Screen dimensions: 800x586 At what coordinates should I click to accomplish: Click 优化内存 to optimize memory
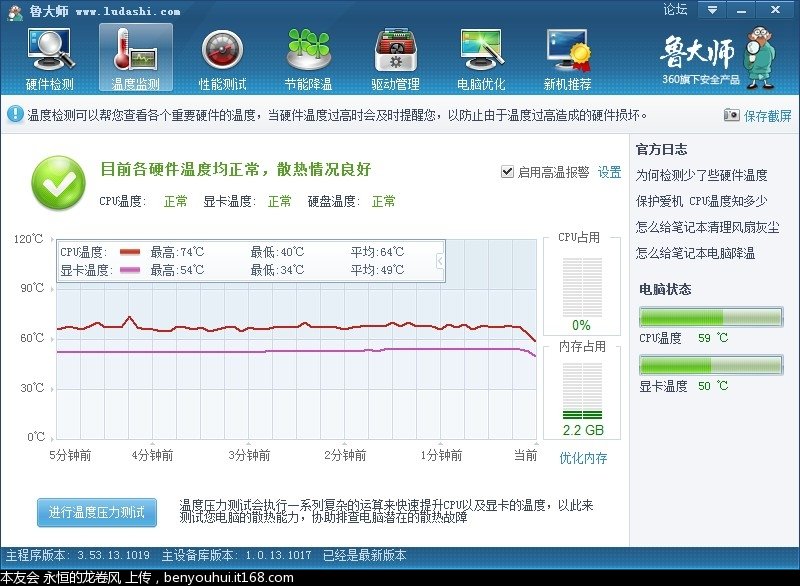(583, 458)
